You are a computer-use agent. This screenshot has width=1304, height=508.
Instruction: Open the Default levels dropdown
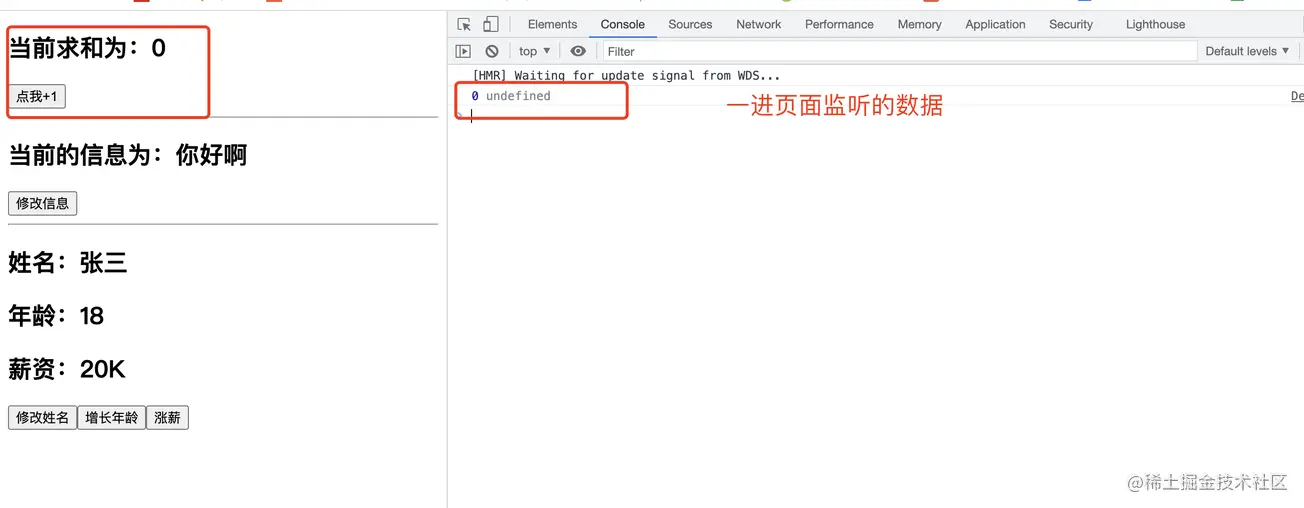click(1247, 51)
